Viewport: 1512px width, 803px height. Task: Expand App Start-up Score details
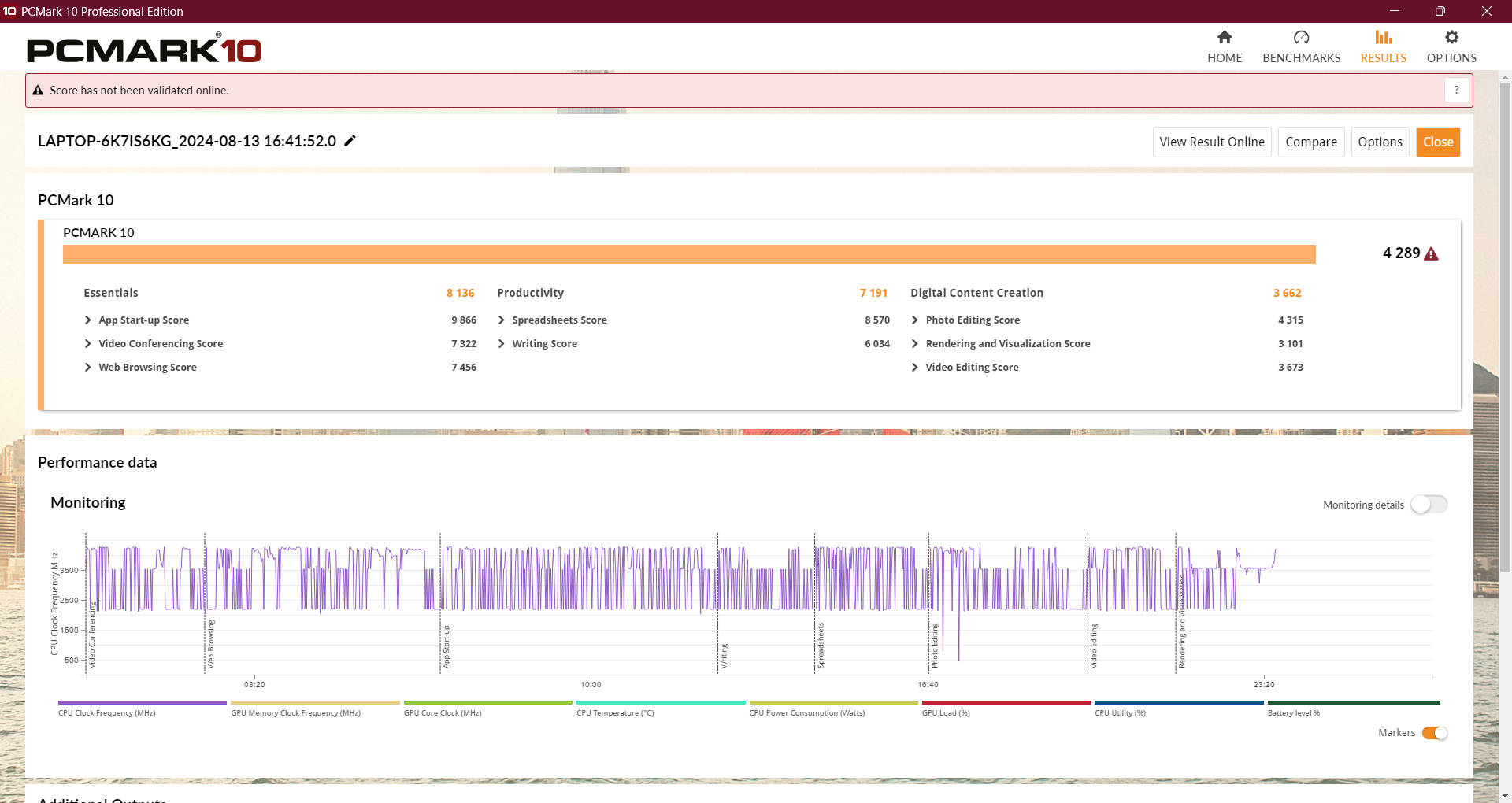pos(87,320)
